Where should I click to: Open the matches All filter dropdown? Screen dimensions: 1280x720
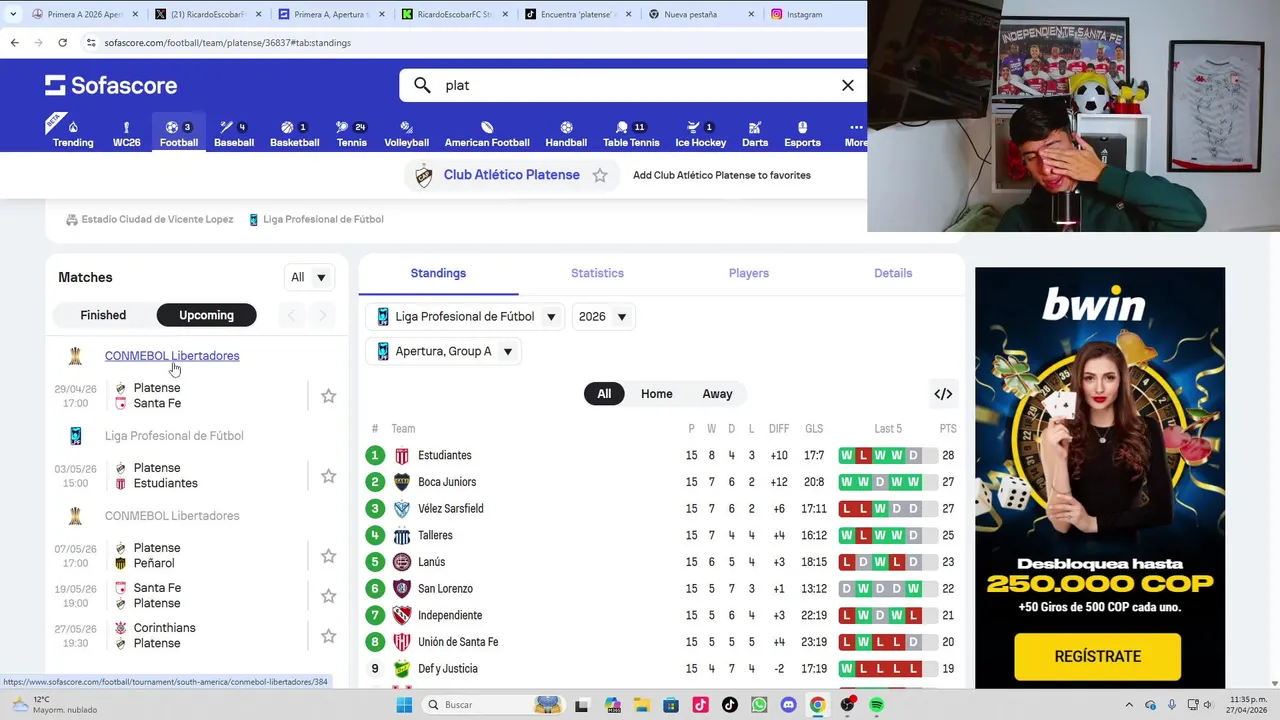pos(309,277)
